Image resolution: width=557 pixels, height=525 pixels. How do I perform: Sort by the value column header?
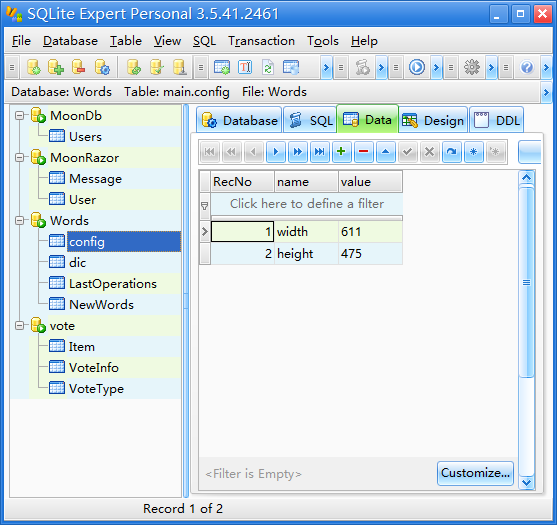[370, 182]
